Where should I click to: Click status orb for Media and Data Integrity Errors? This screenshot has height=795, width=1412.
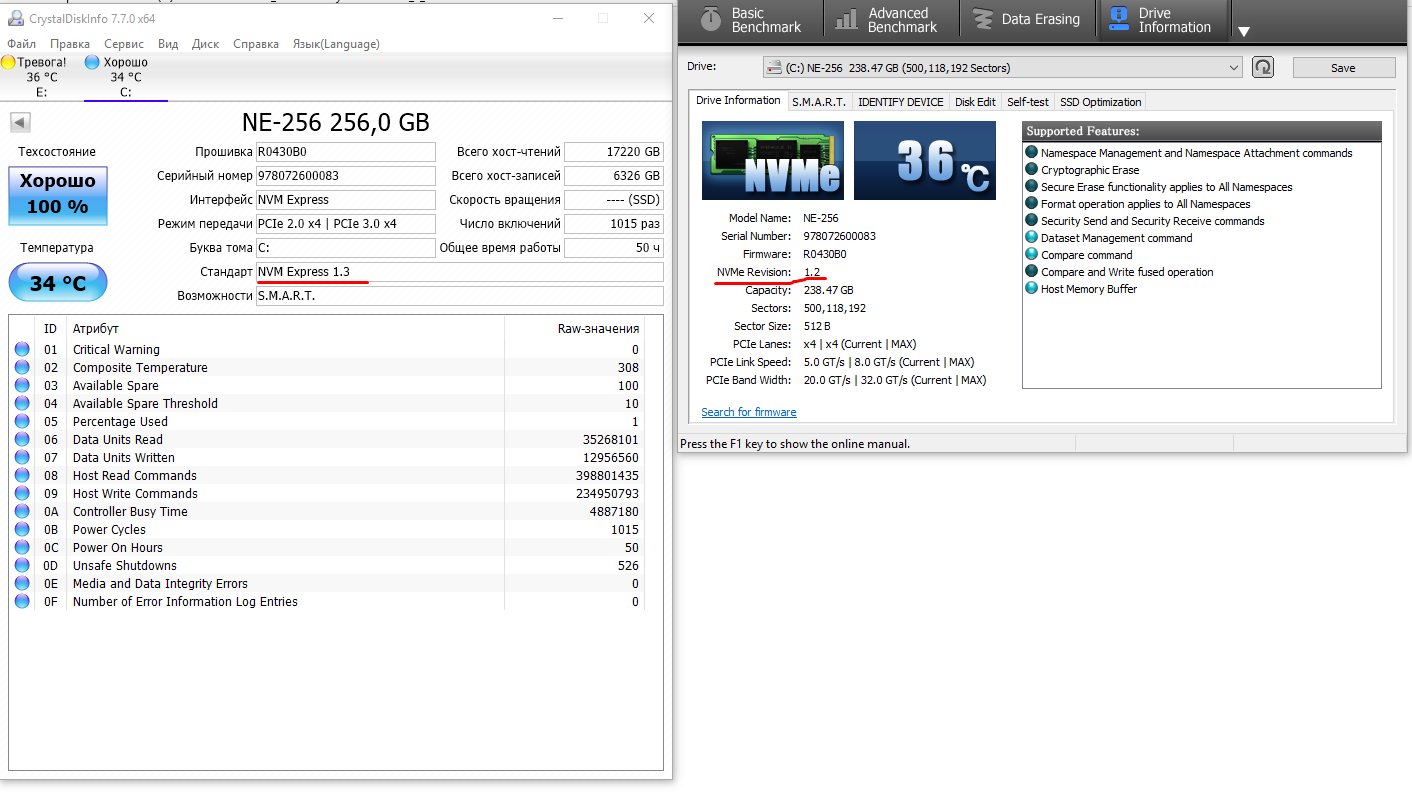pos(22,584)
